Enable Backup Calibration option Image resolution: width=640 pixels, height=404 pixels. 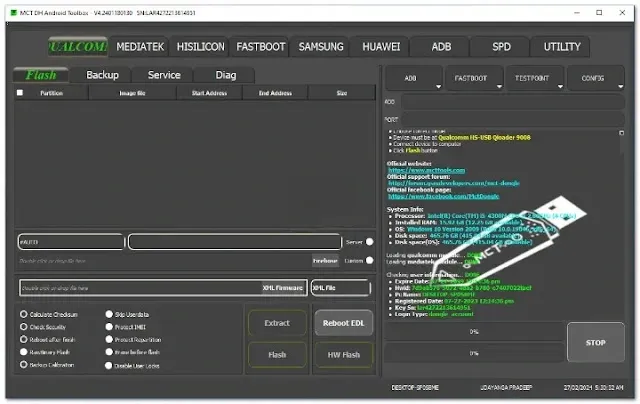click(x=24, y=364)
